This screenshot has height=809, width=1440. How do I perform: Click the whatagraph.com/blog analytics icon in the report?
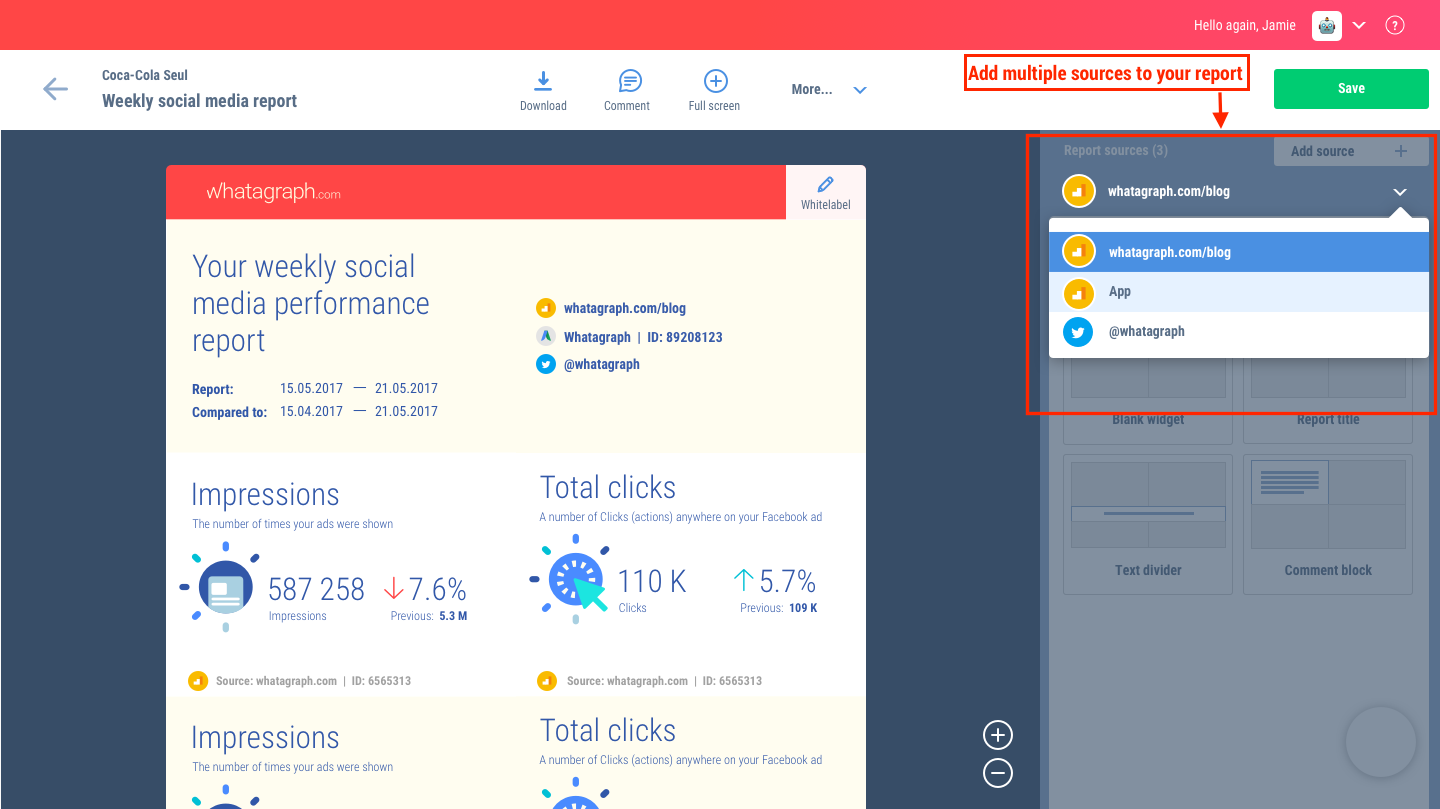point(545,308)
